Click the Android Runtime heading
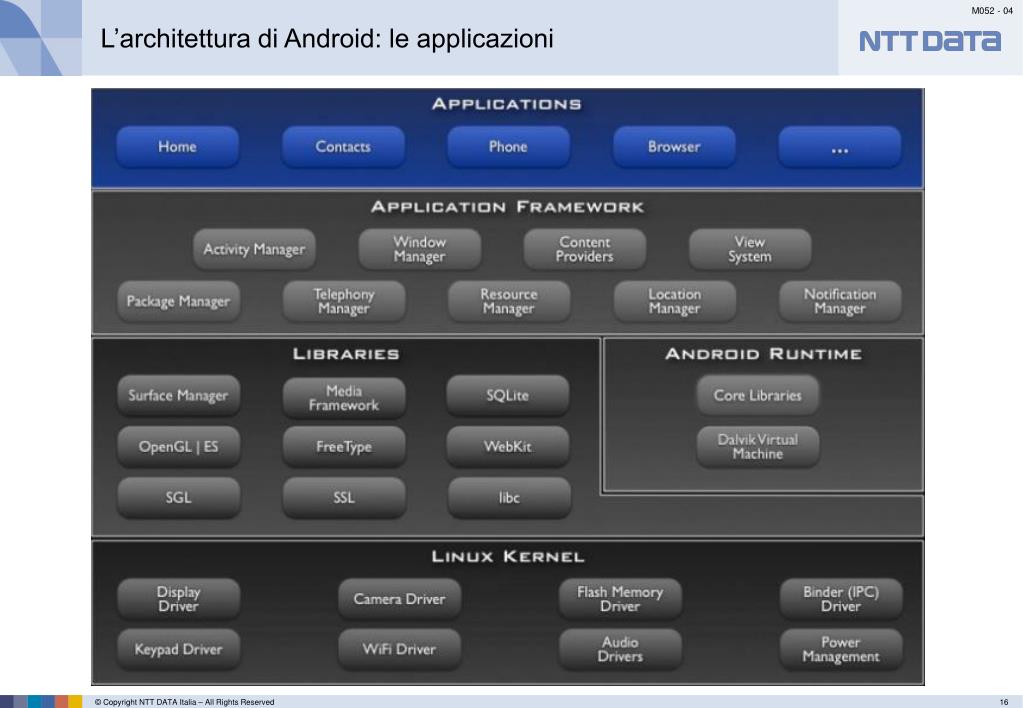Image resolution: width=1023 pixels, height=708 pixels. [x=763, y=354]
